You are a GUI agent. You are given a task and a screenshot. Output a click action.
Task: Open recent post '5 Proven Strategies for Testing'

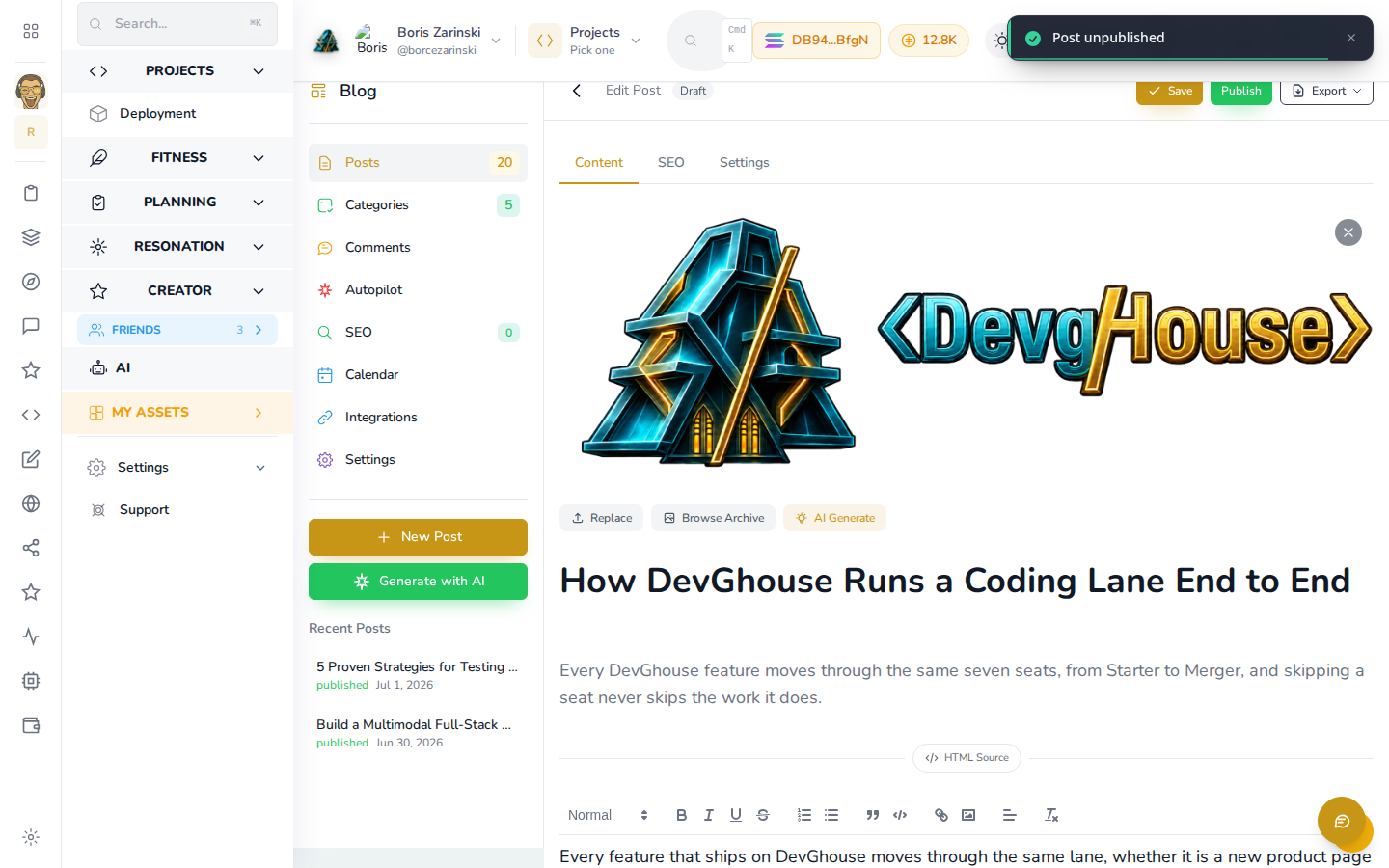[x=418, y=675]
